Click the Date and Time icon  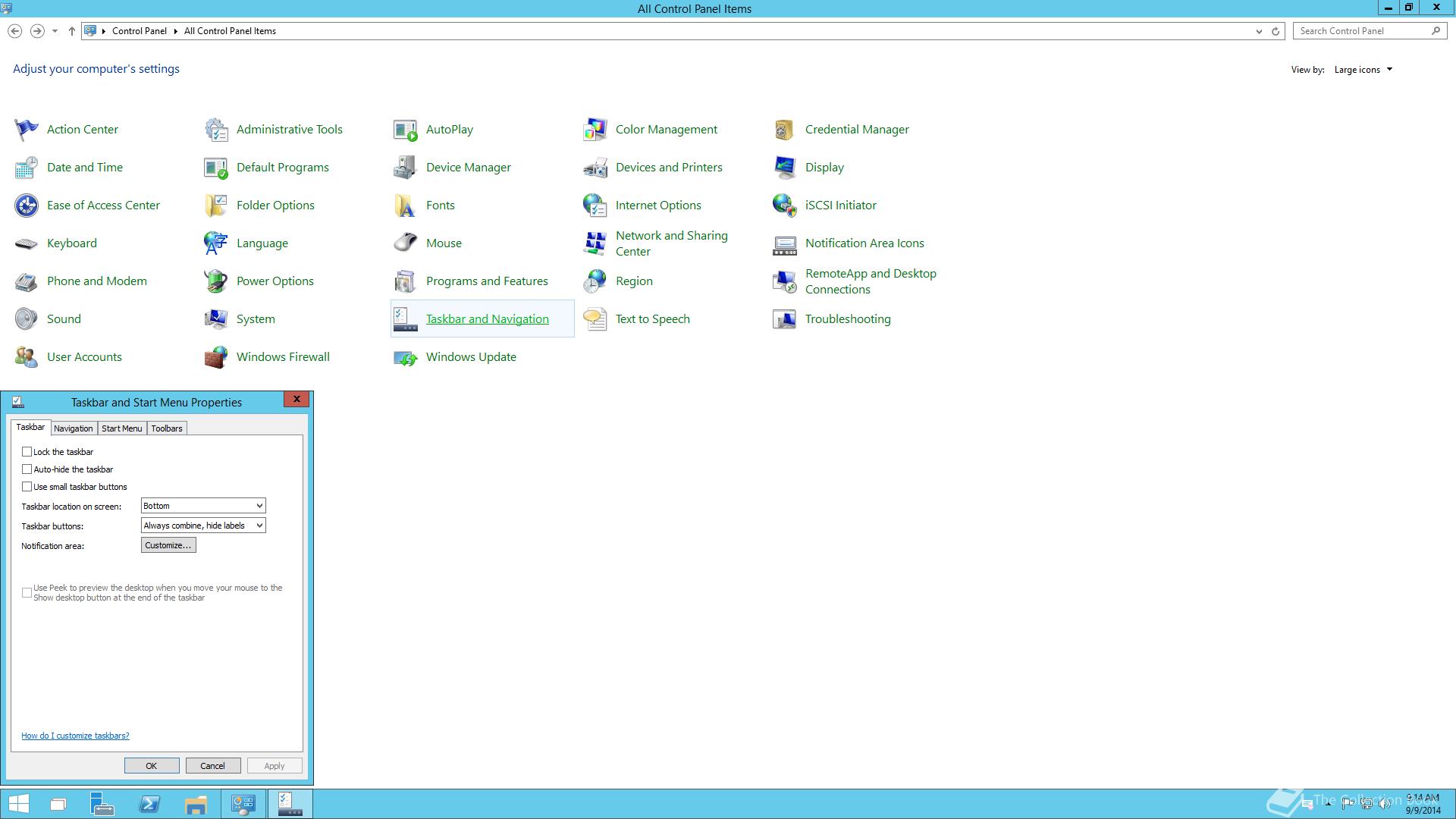[27, 168]
